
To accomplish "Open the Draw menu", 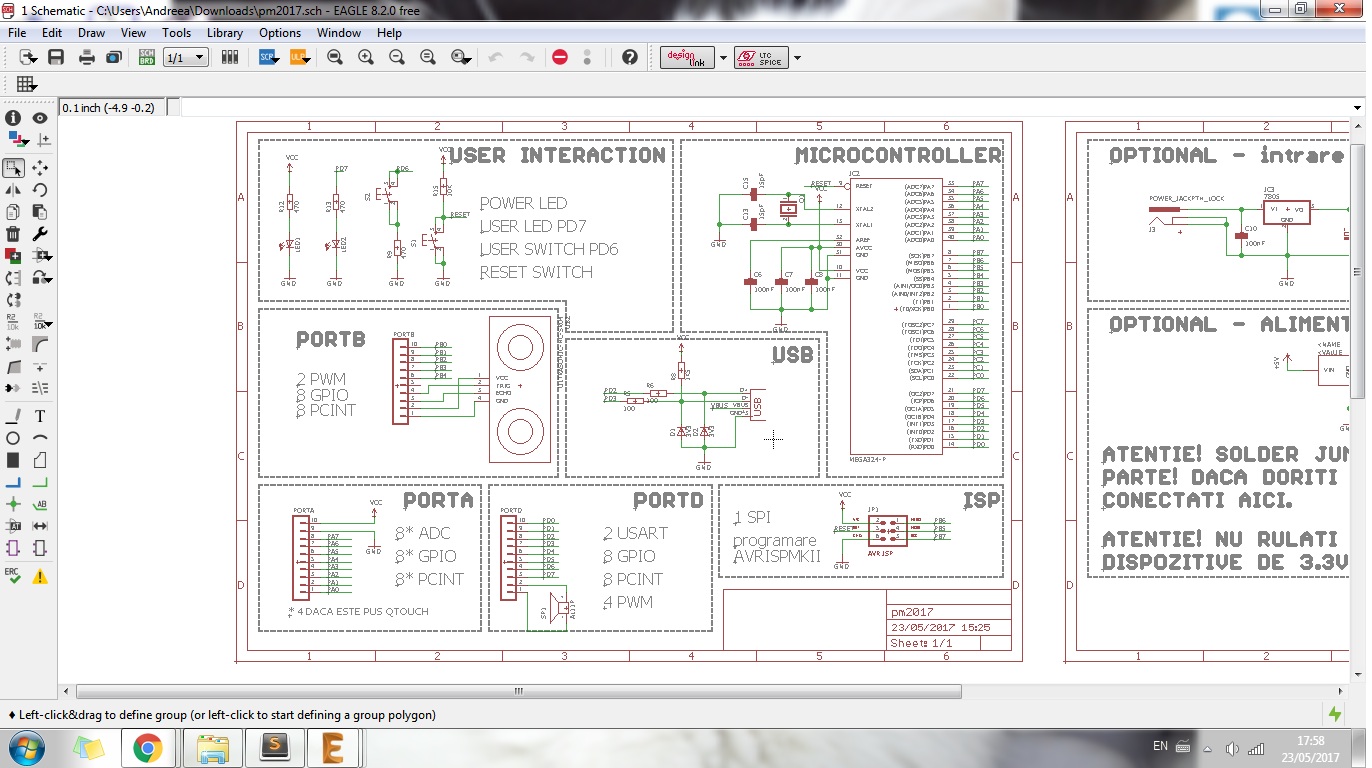I will pos(91,33).
